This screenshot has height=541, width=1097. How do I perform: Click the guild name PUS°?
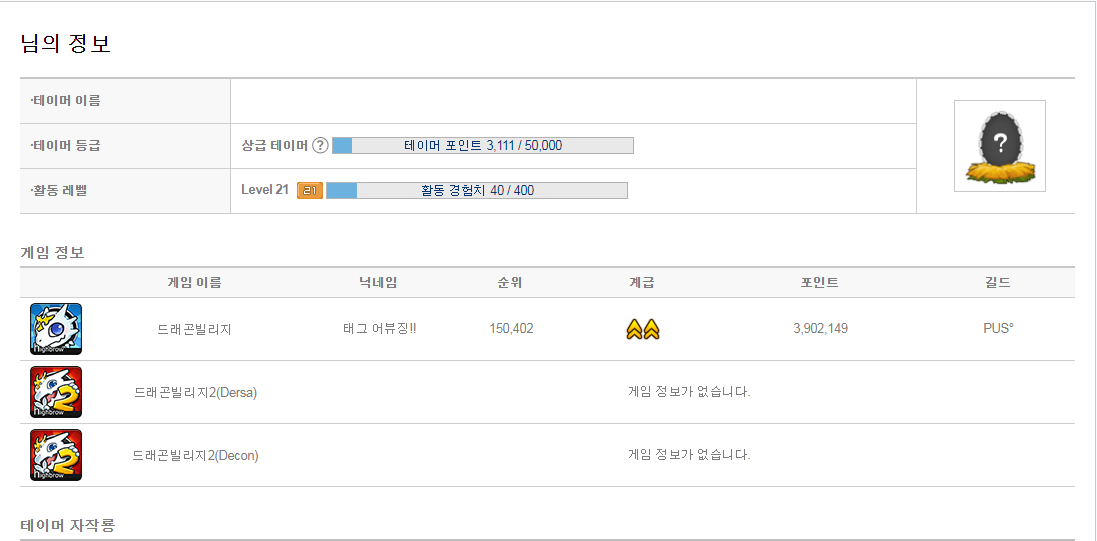click(x=998, y=328)
